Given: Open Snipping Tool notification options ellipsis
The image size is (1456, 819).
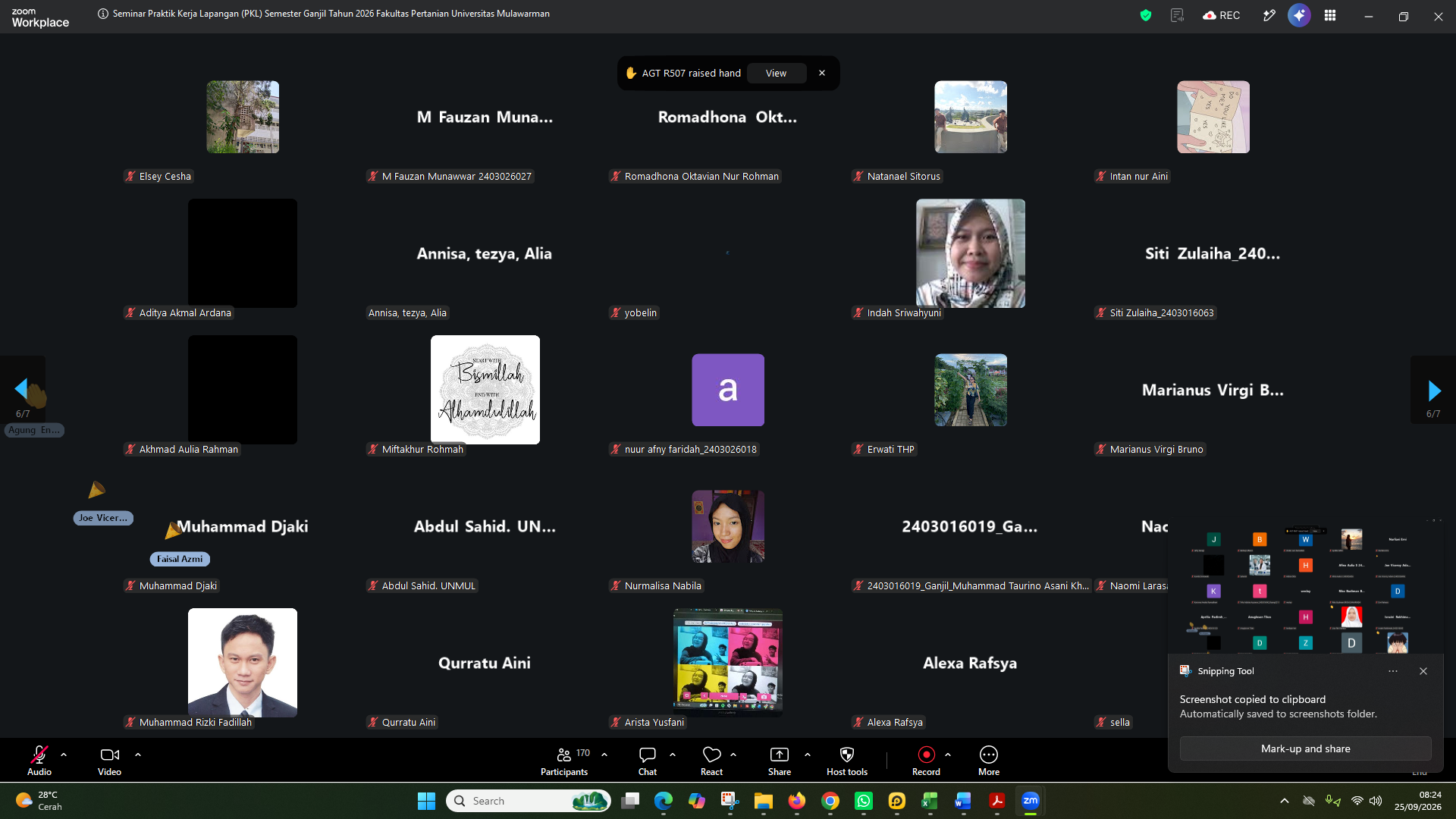Looking at the screenshot, I should pyautogui.click(x=1393, y=671).
